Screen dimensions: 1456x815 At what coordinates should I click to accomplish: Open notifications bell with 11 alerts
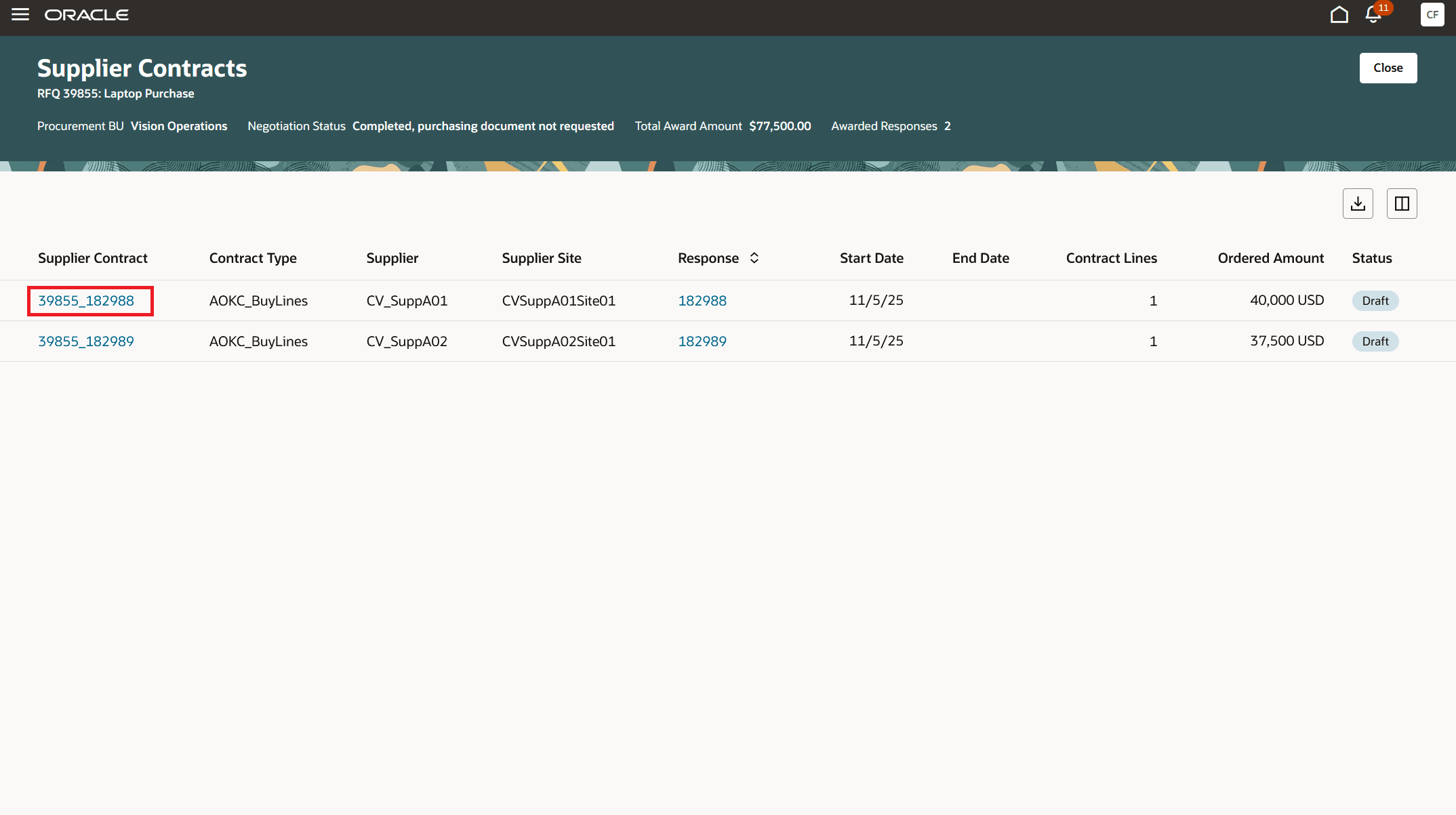click(x=1372, y=14)
